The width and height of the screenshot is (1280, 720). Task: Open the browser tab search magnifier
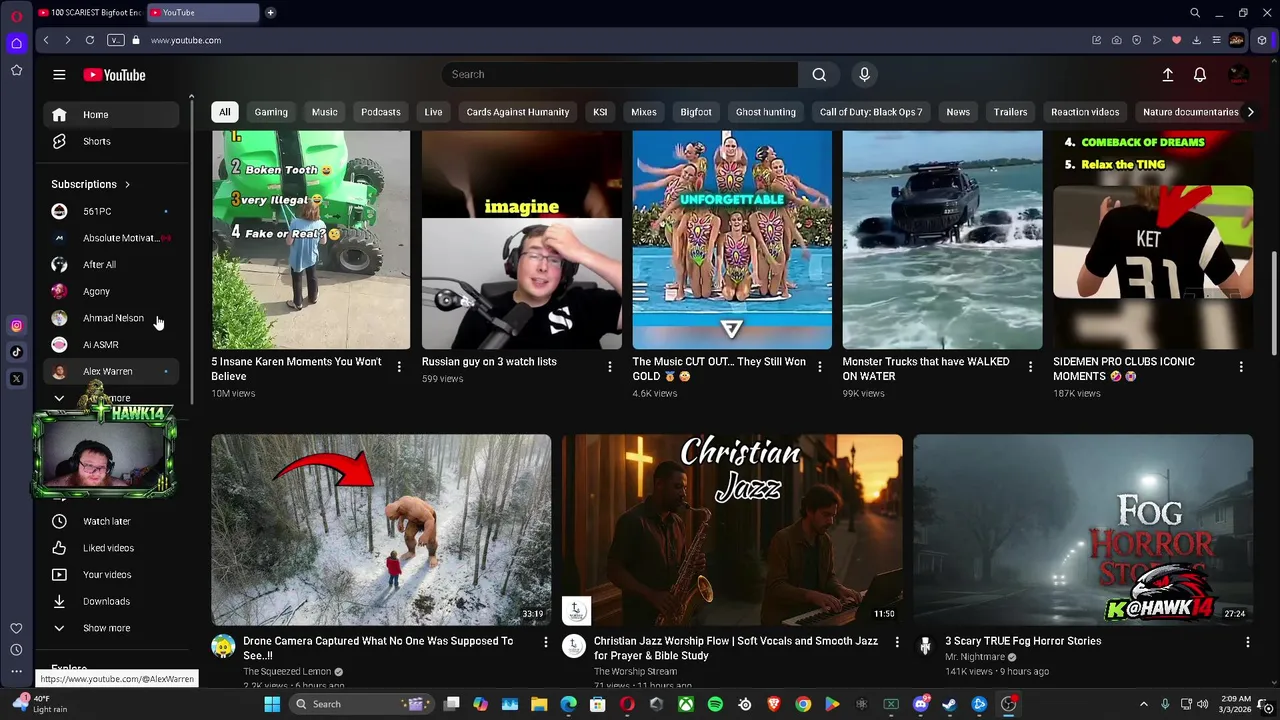(1195, 13)
